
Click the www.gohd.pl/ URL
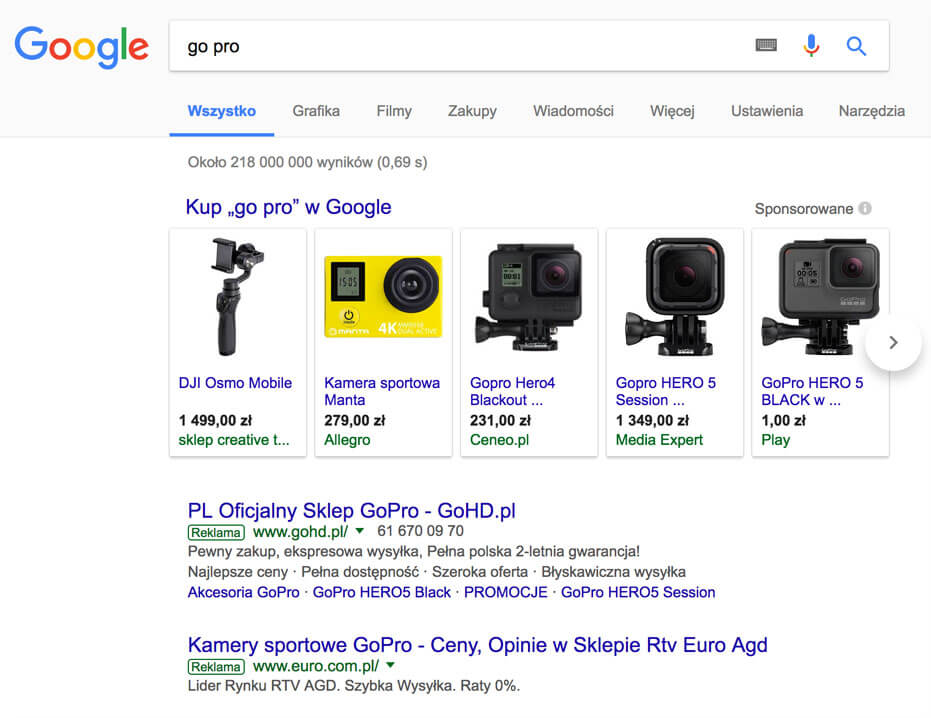click(x=300, y=532)
